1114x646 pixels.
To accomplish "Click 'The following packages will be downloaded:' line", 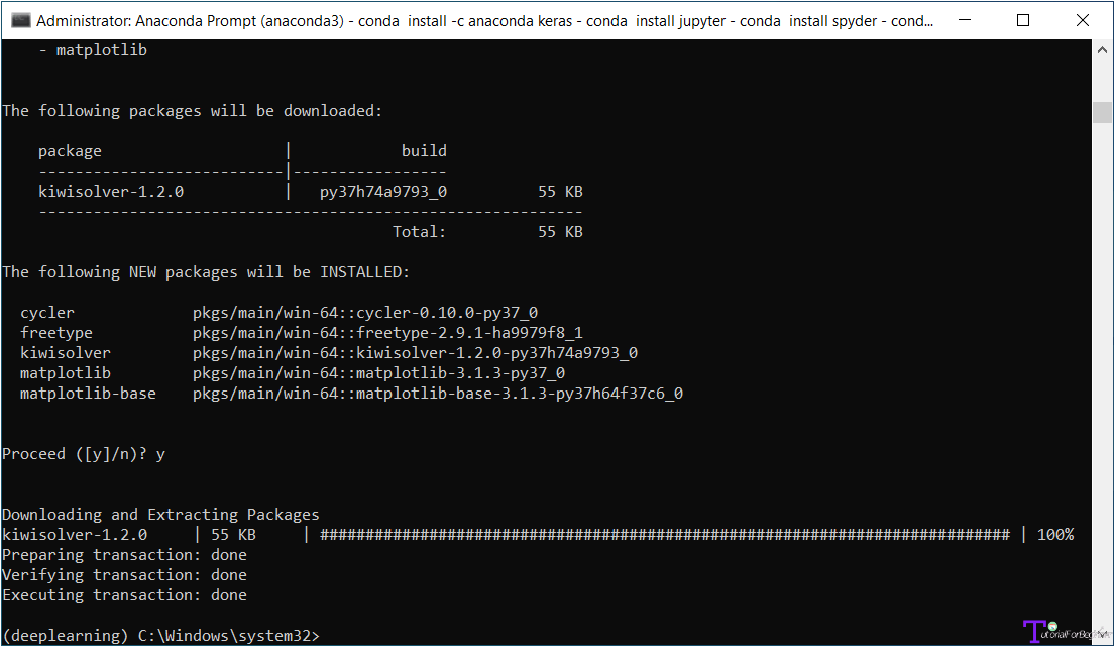I will click(192, 111).
